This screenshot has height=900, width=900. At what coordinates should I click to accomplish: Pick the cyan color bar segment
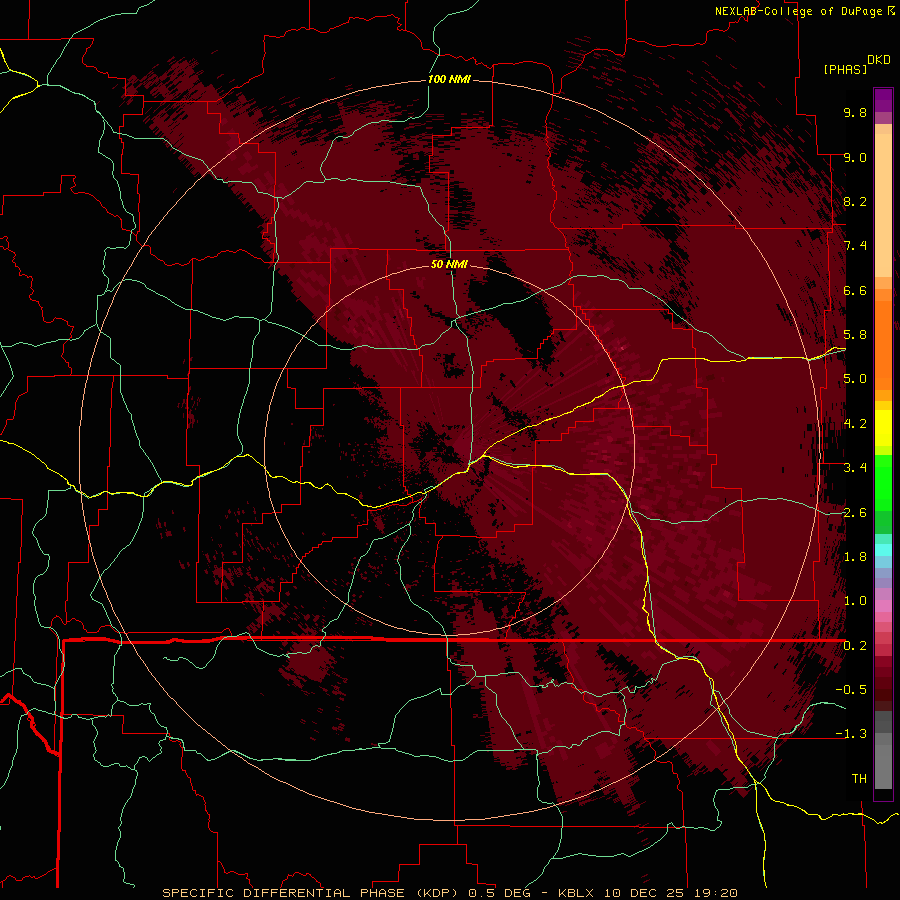point(883,550)
